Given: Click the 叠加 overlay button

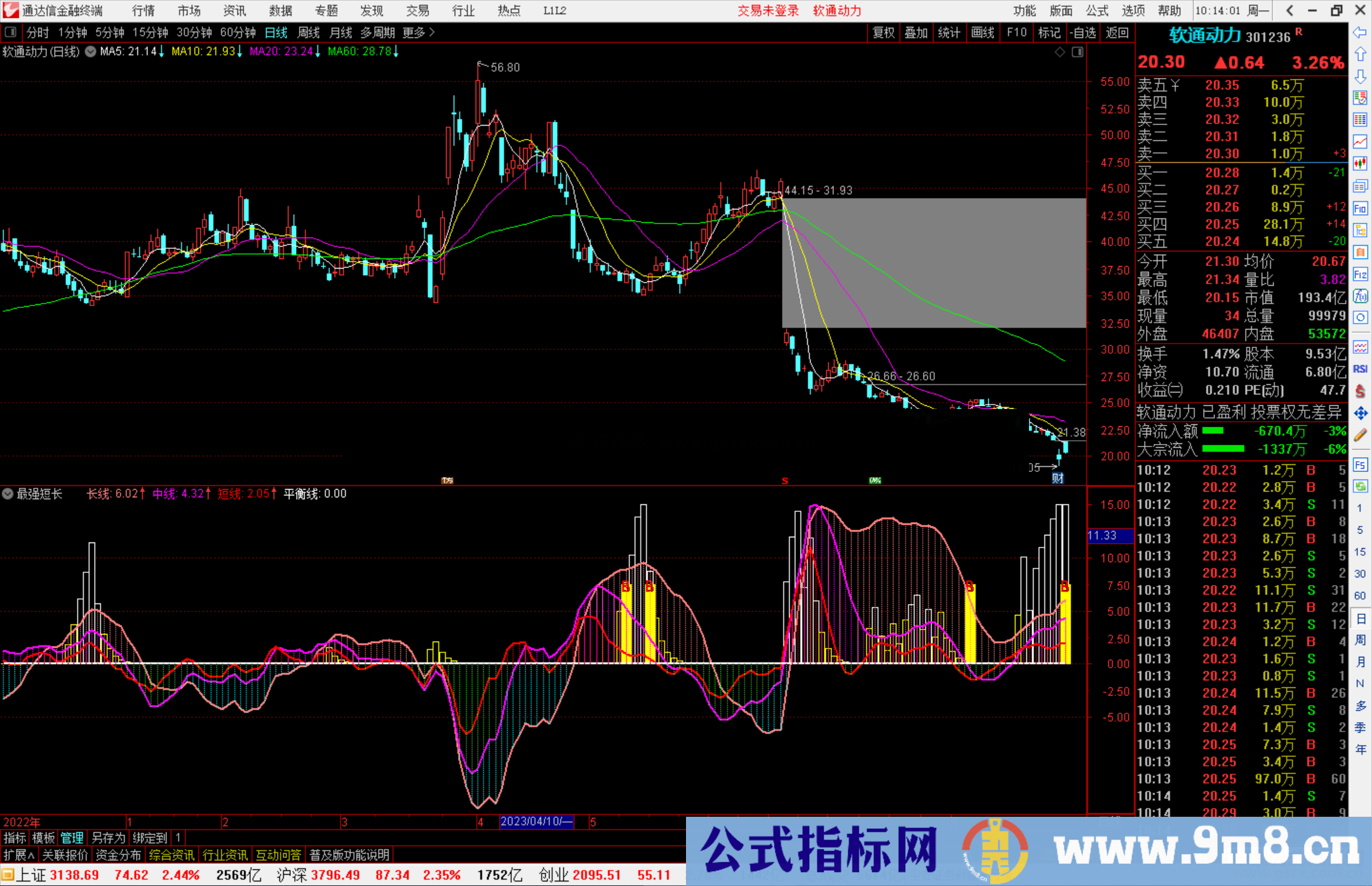Looking at the screenshot, I should (x=916, y=32).
